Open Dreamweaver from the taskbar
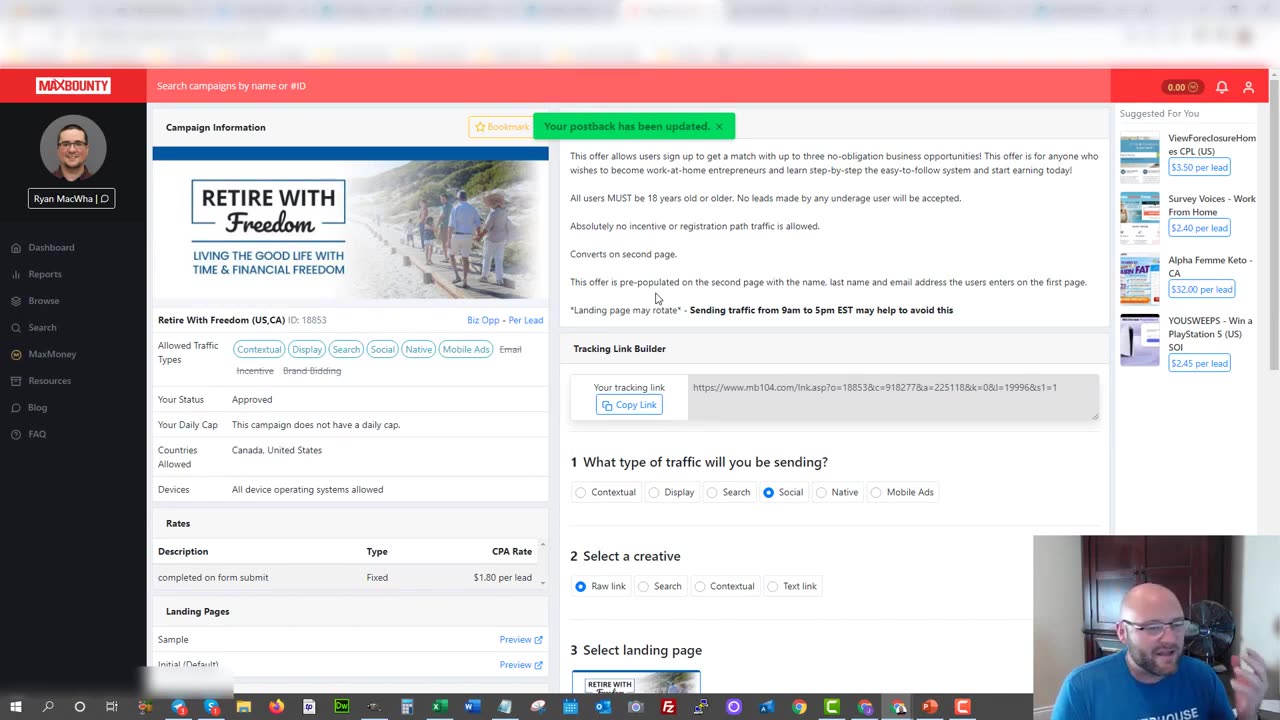 click(342, 707)
